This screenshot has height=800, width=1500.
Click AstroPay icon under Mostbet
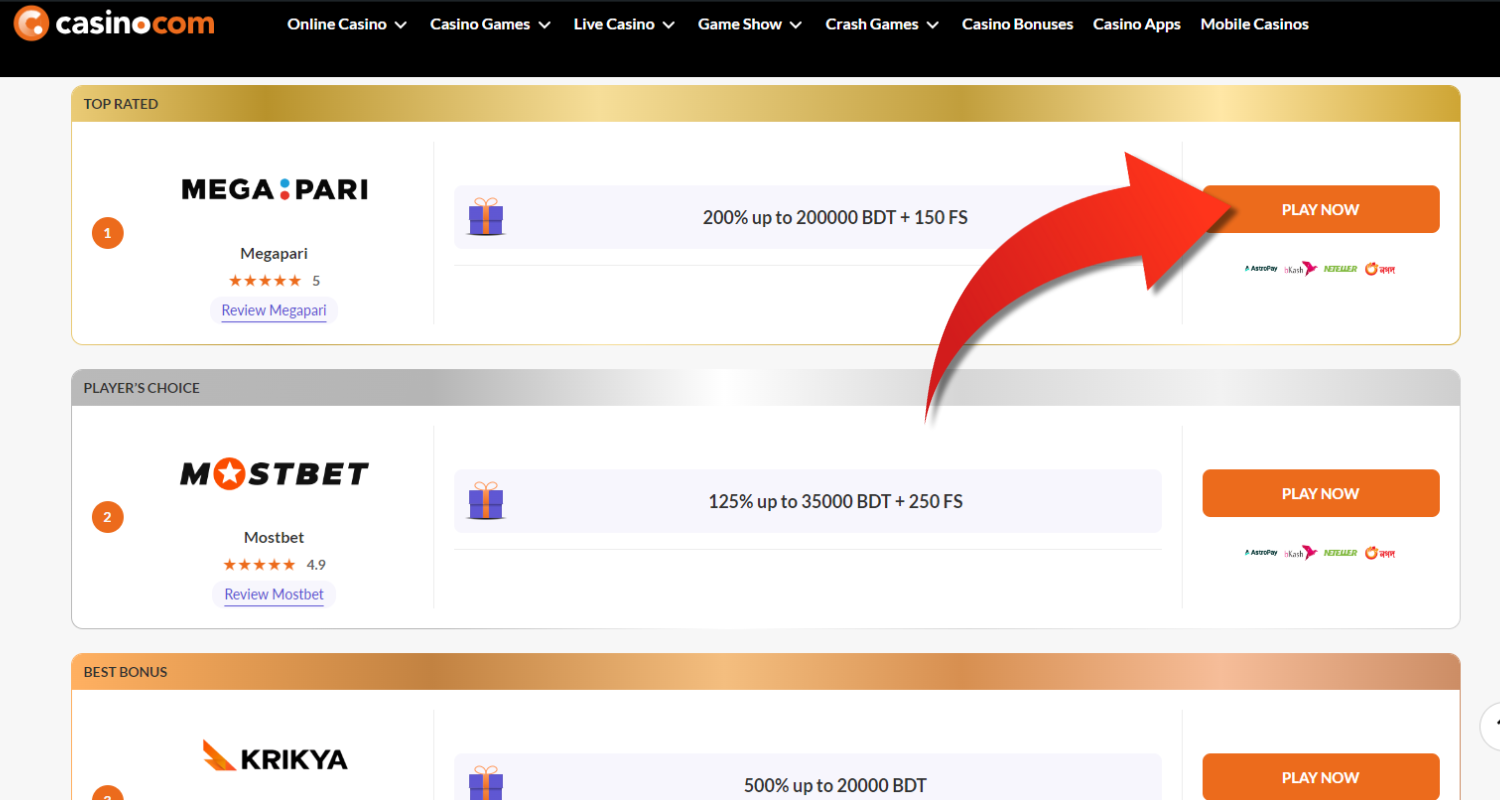(1261, 553)
